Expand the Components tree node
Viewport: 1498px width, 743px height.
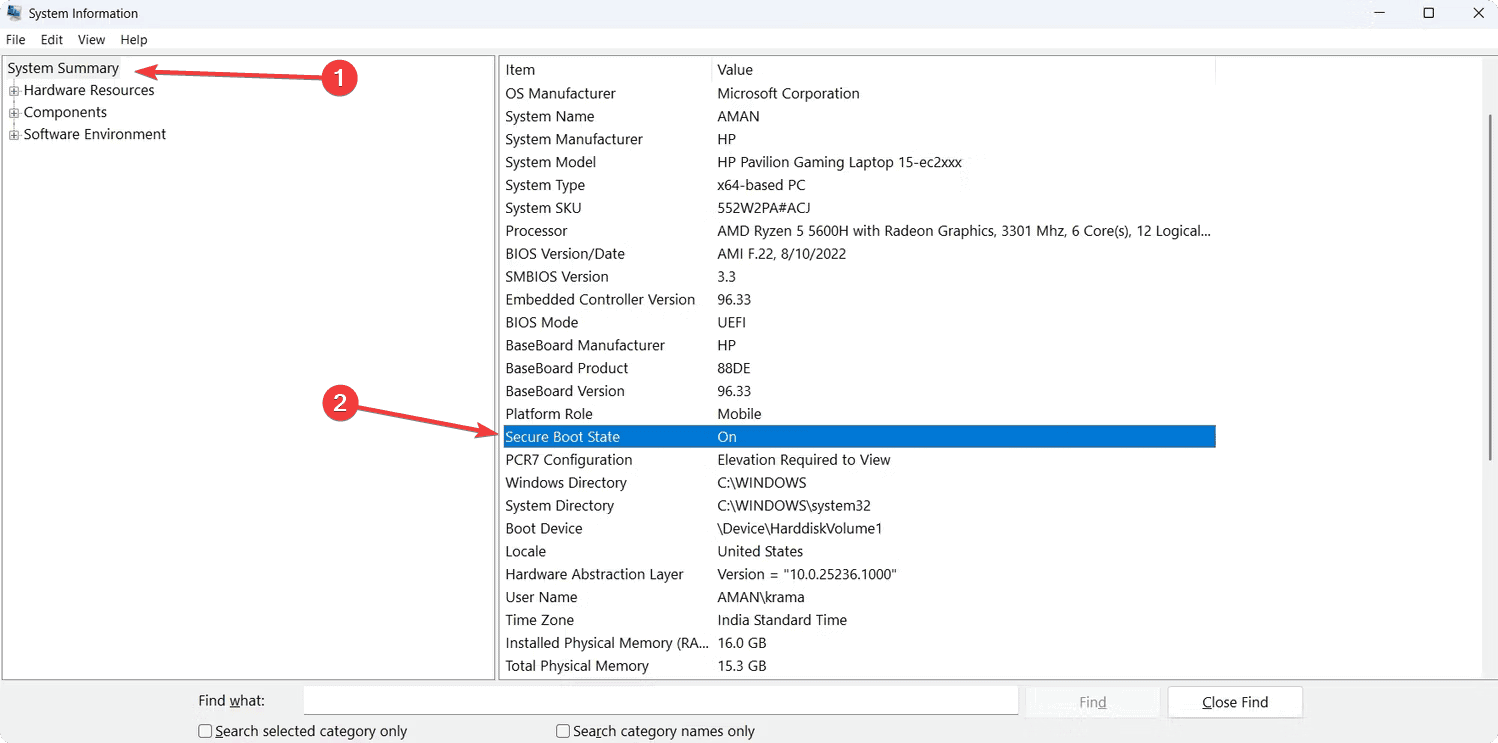[14, 113]
